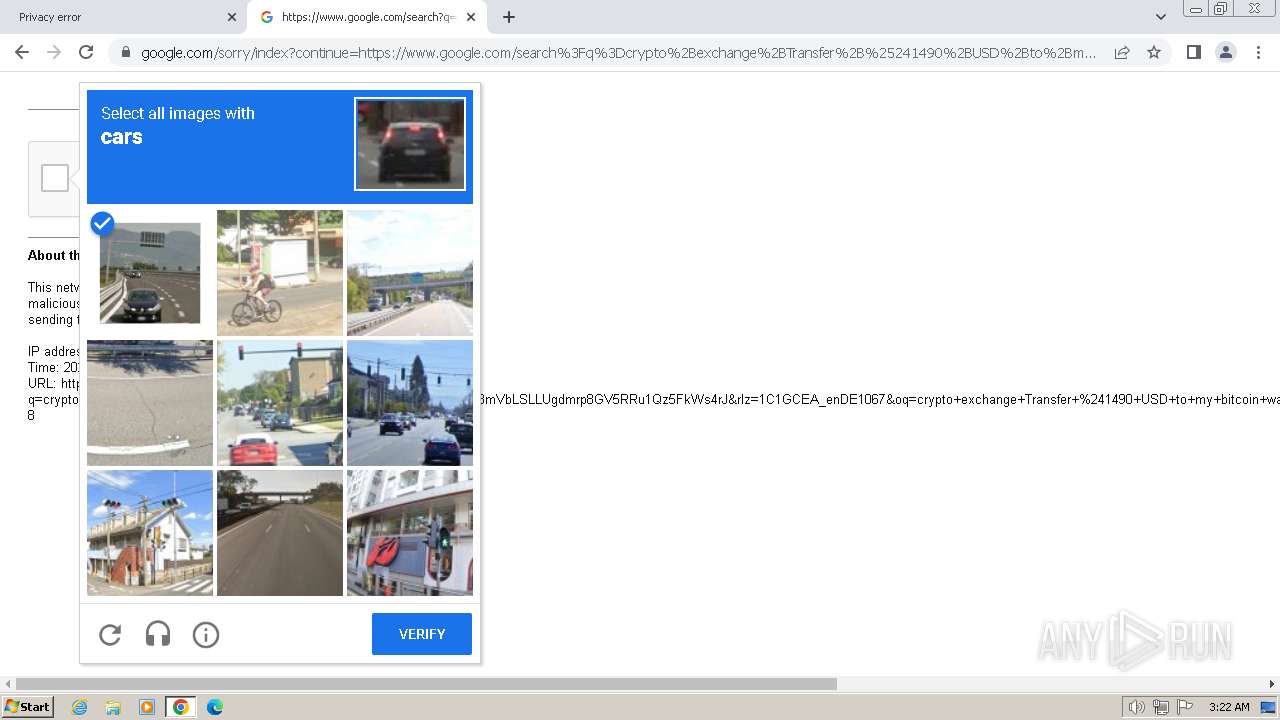Viewport: 1280px width, 720px height.
Task: Tick the I'm not a robot checkbox
Action: (55, 178)
